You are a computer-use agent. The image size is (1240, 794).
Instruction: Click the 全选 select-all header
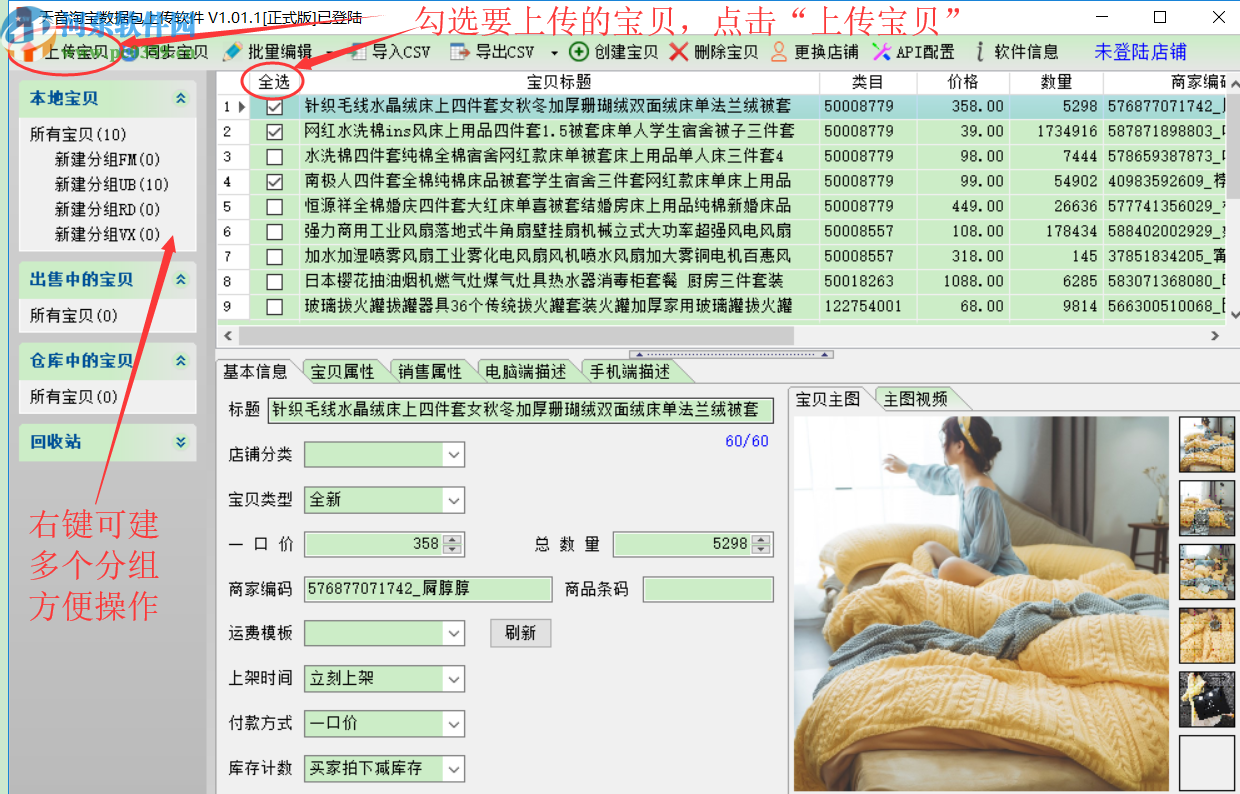[273, 82]
